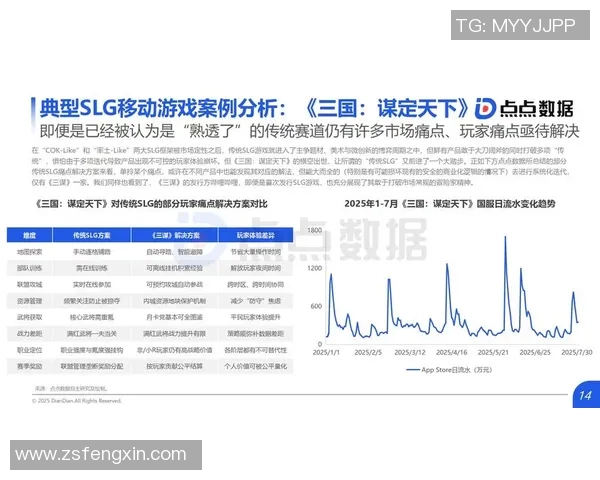Image resolution: width=600 pixels, height=480 pixels.
Task: Click the table header 传统SLG方案
Action: click(92, 235)
